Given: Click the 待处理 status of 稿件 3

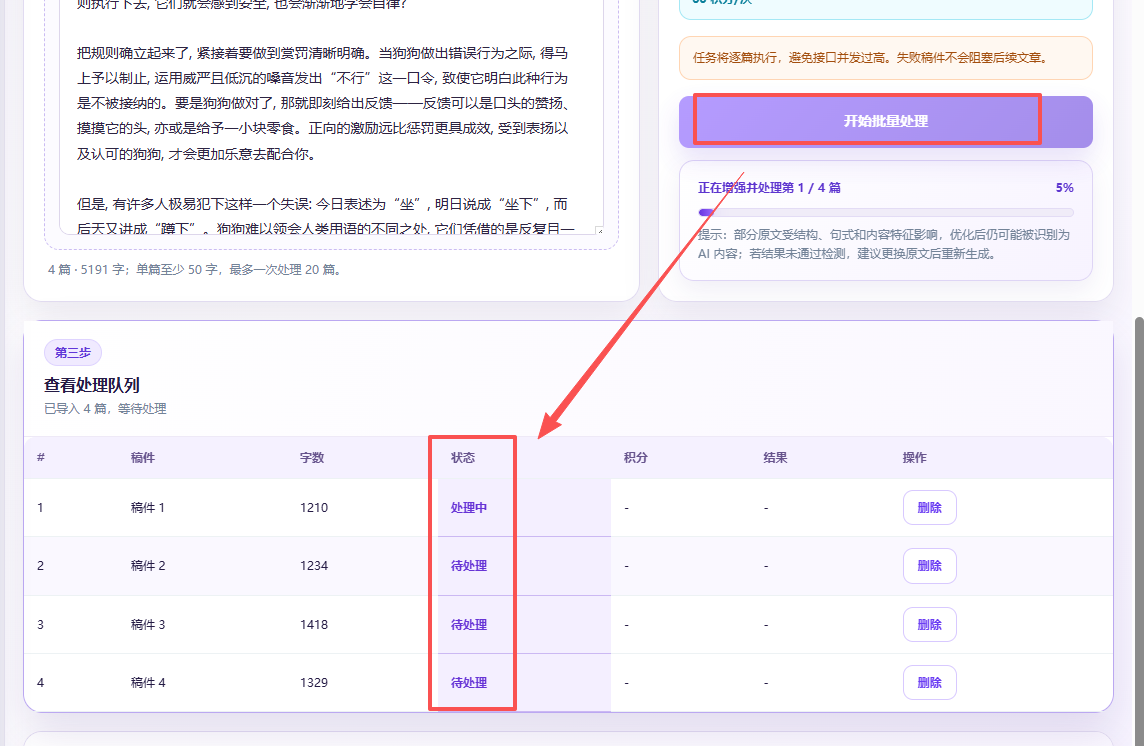Looking at the screenshot, I should [468, 625].
